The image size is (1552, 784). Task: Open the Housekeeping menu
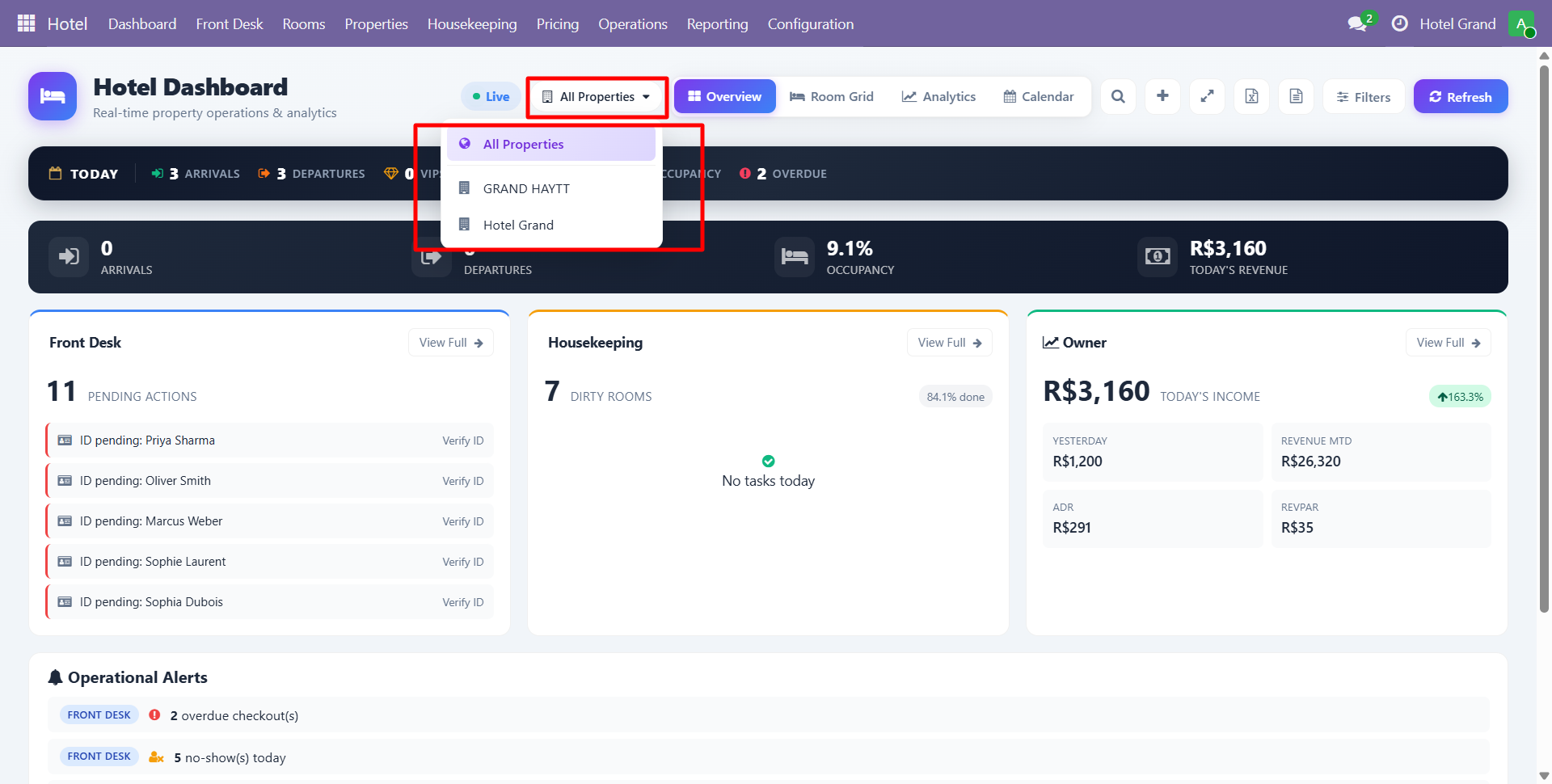coord(471,23)
